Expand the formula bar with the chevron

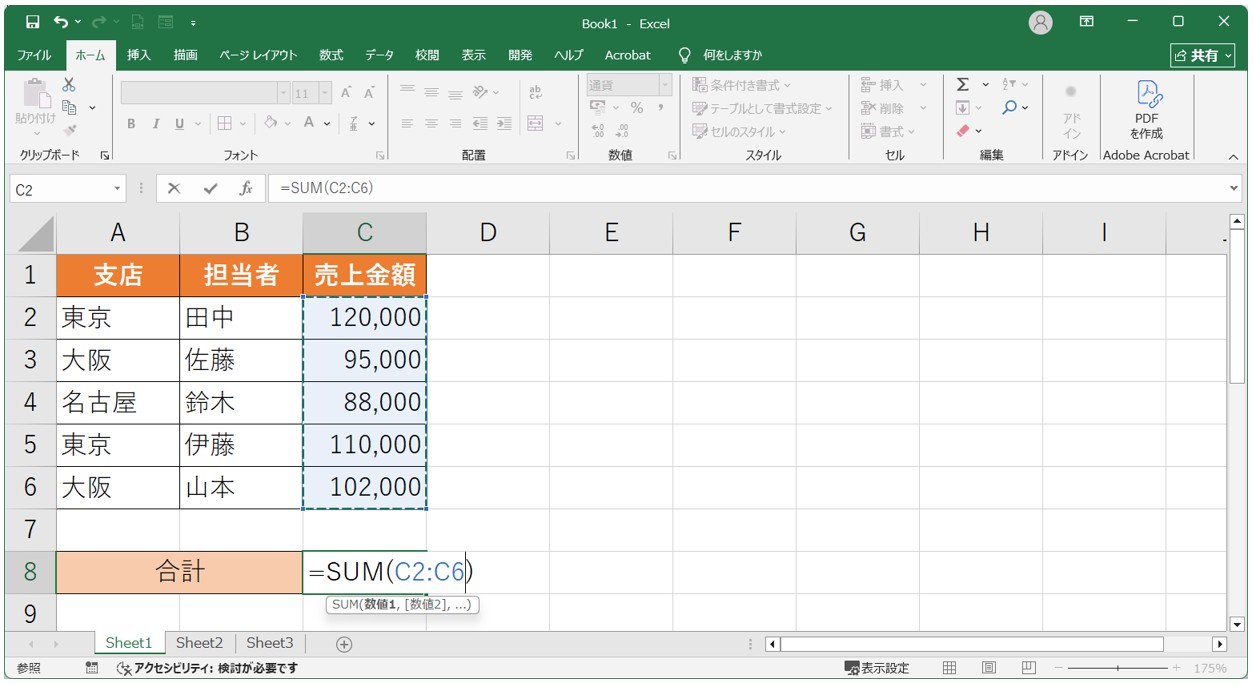(x=1233, y=188)
